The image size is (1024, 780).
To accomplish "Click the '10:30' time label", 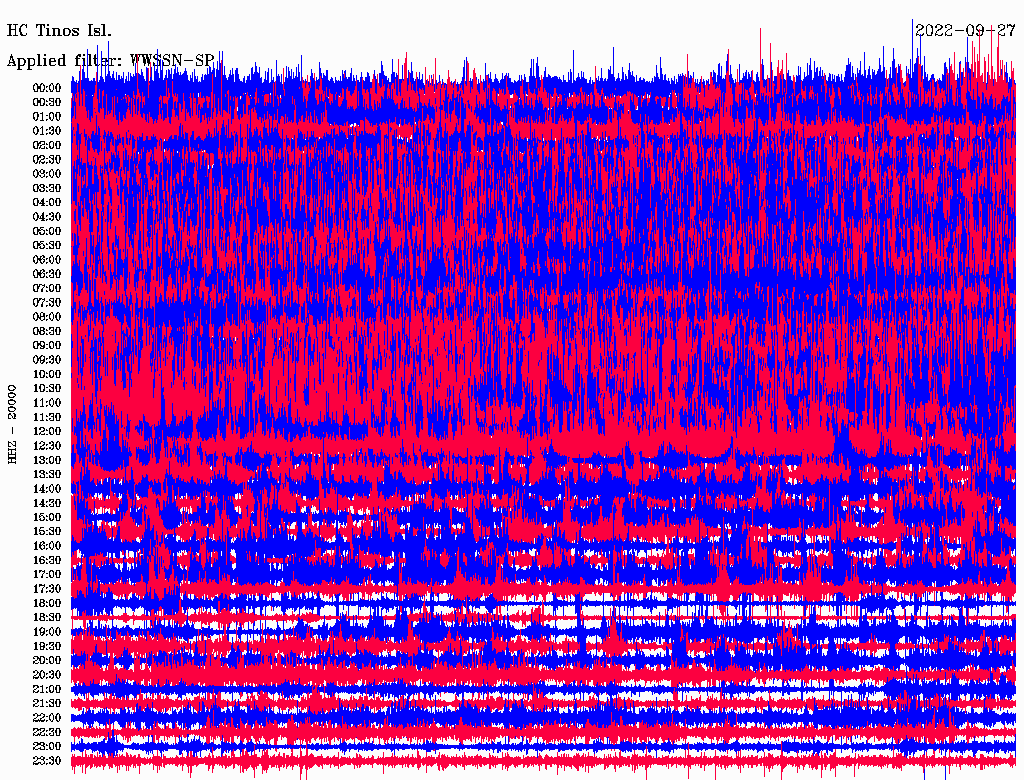I will coord(47,389).
